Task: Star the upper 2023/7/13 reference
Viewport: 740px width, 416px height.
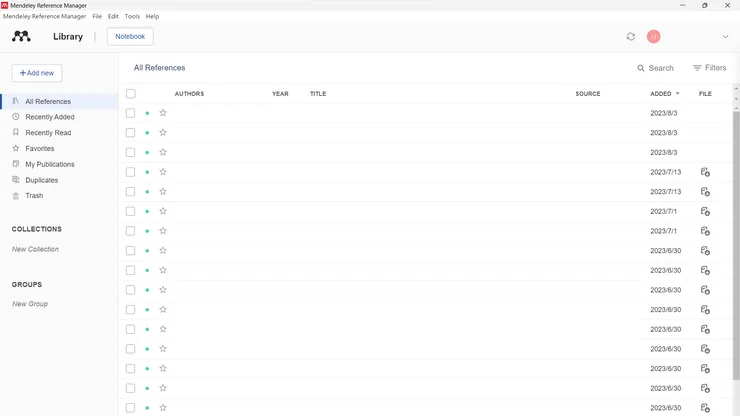Action: 163,172
